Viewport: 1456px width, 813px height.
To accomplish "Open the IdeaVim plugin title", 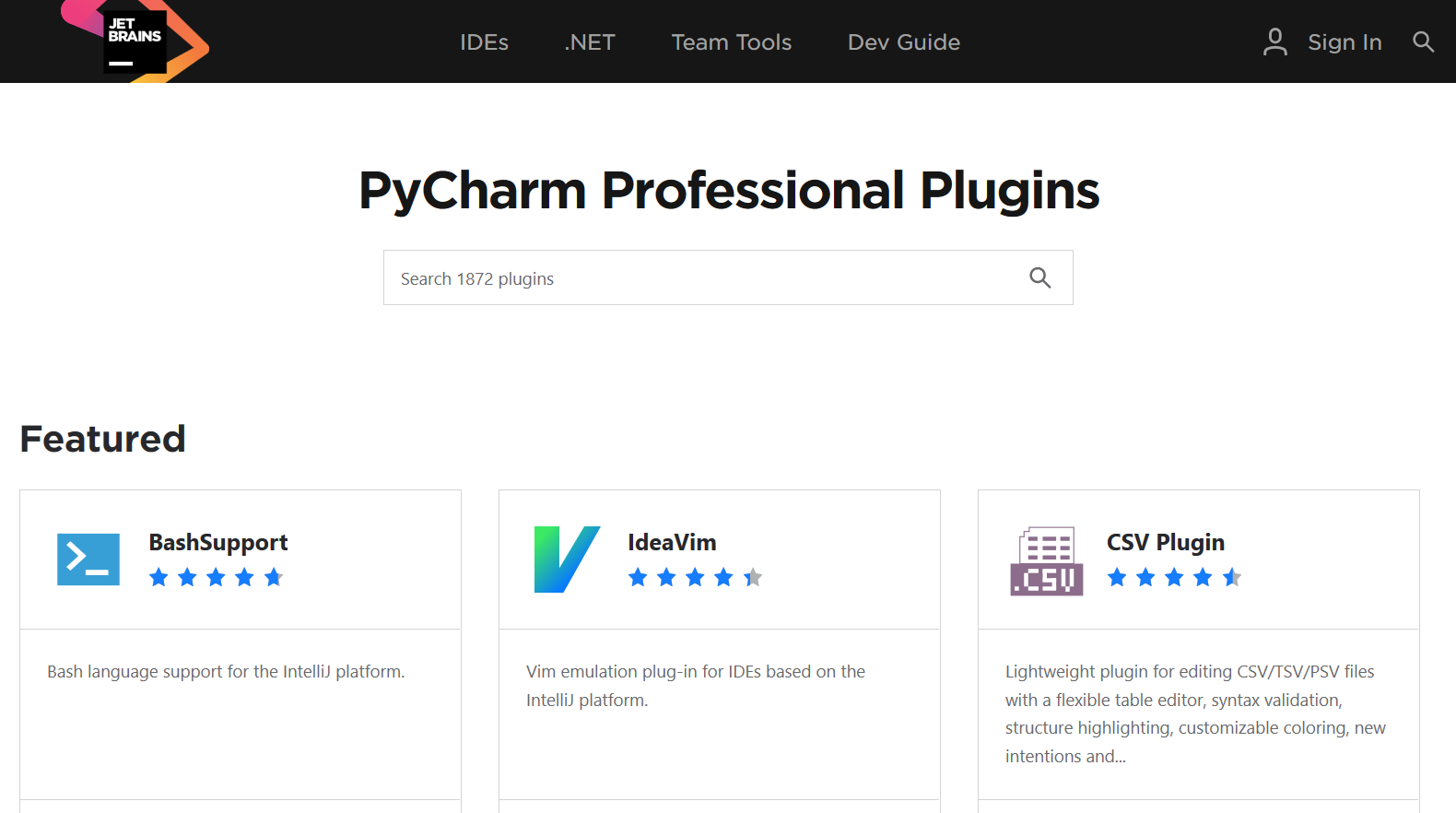I will tap(672, 543).
